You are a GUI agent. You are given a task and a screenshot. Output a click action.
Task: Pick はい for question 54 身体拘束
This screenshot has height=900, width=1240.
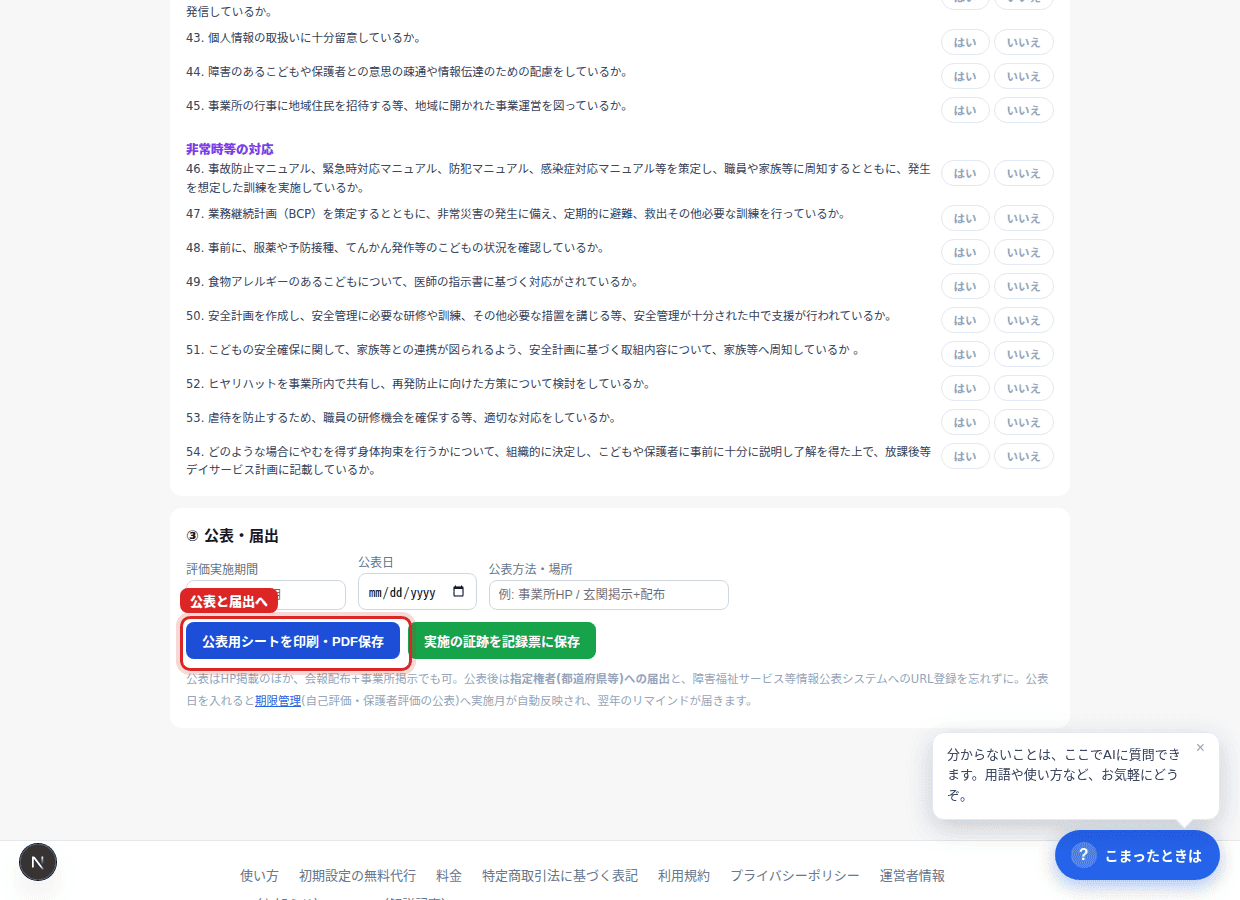point(965,456)
